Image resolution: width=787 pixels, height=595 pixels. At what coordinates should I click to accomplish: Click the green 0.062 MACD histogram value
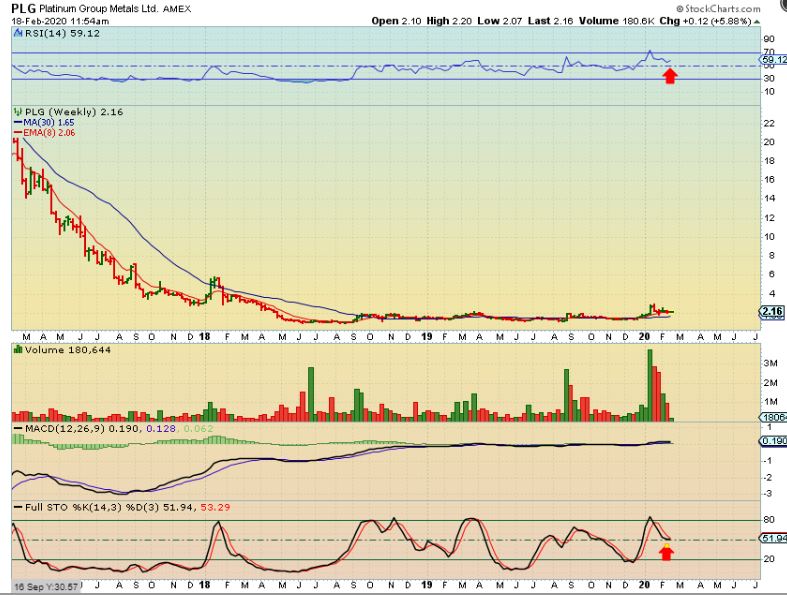pos(198,429)
